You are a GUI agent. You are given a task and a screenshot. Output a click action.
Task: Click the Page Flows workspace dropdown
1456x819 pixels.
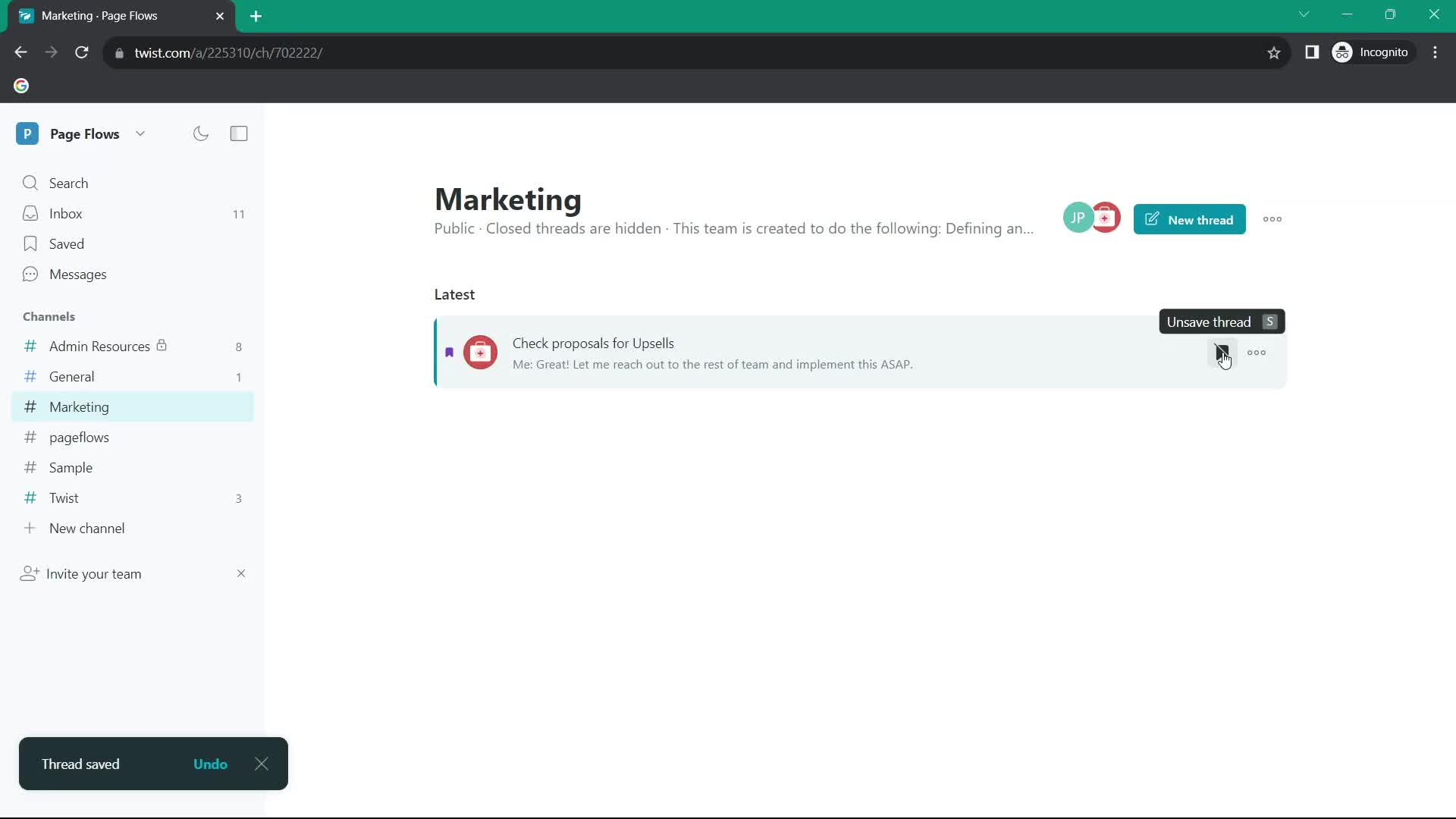[139, 133]
